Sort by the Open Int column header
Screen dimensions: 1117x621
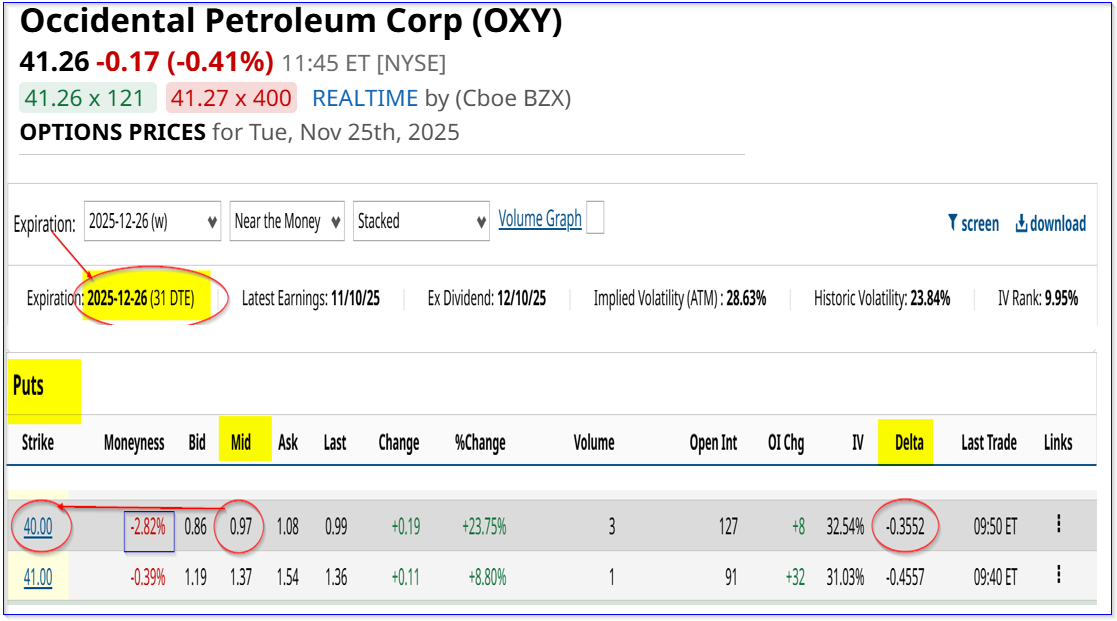tap(713, 442)
